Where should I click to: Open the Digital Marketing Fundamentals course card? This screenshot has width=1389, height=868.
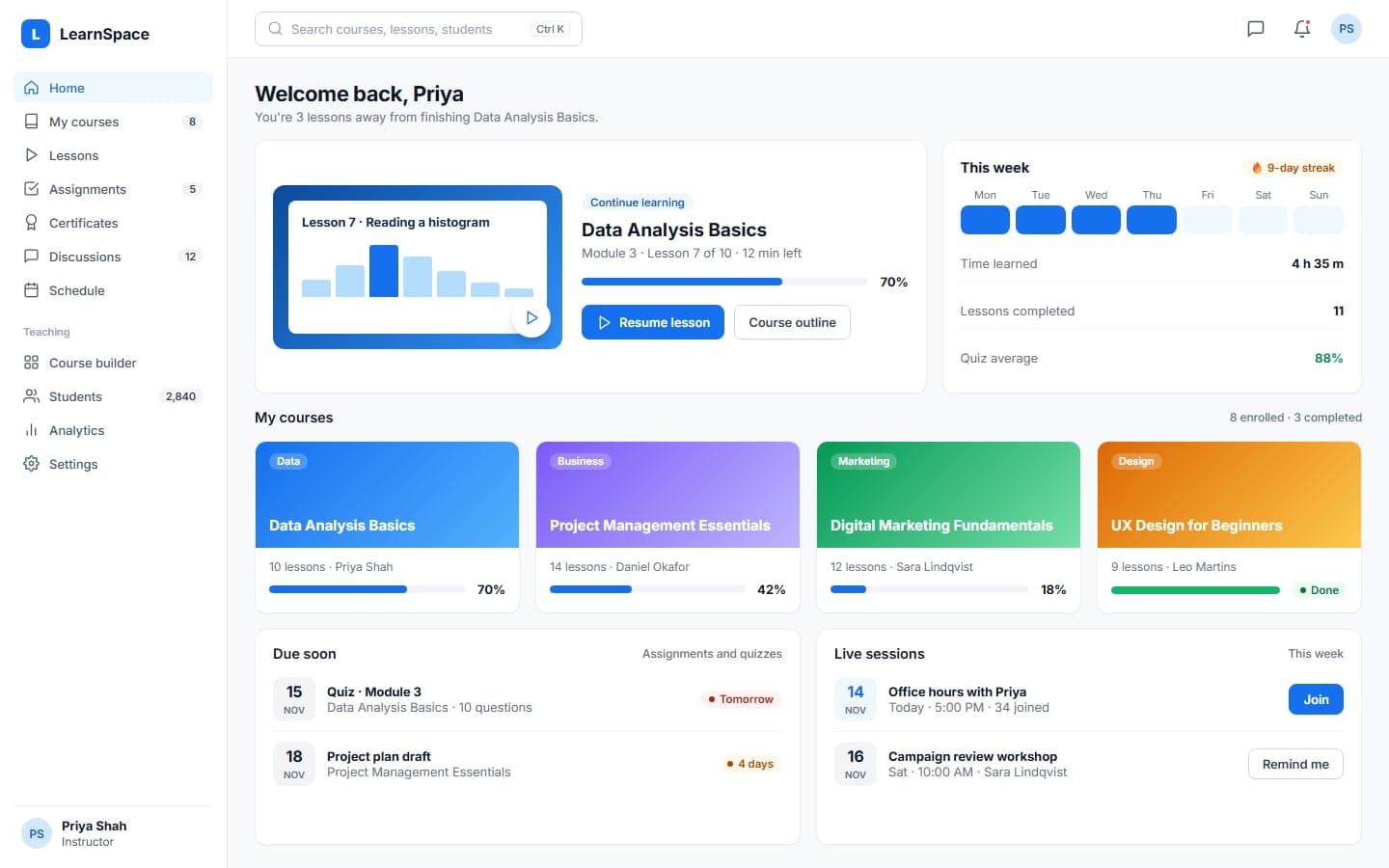[948, 527]
